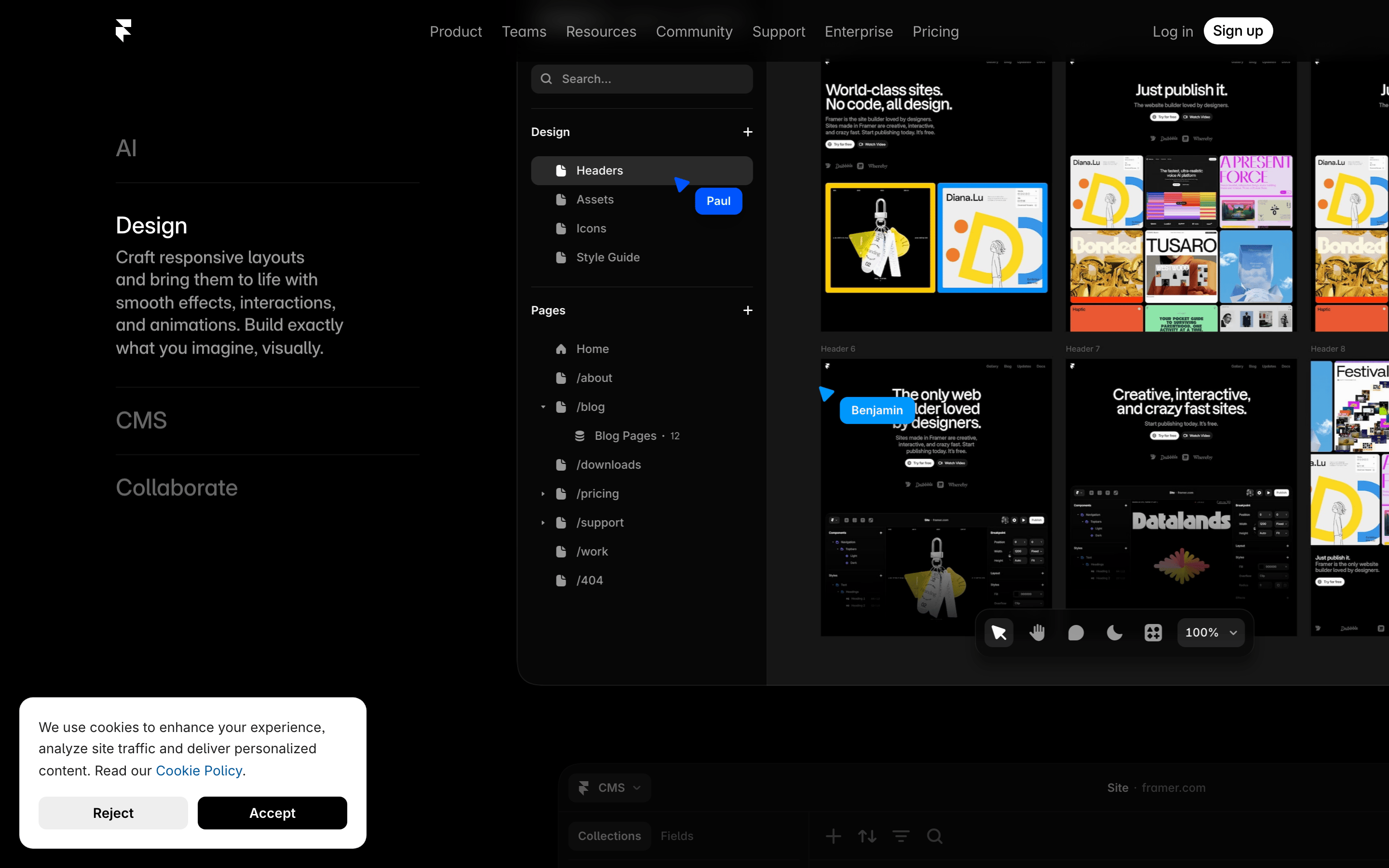This screenshot has height=868, width=1389.
Task: Accept cookies
Action: point(272,813)
